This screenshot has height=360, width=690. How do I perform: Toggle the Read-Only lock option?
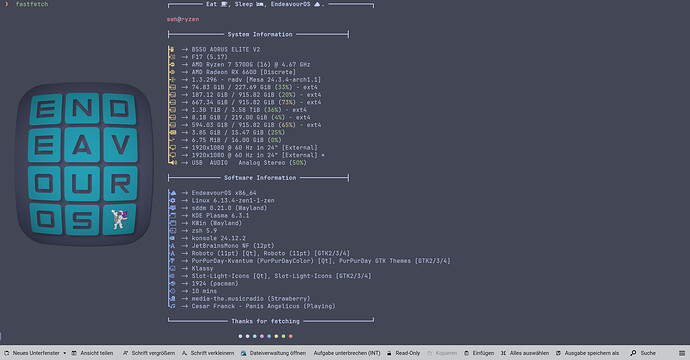tap(404, 353)
